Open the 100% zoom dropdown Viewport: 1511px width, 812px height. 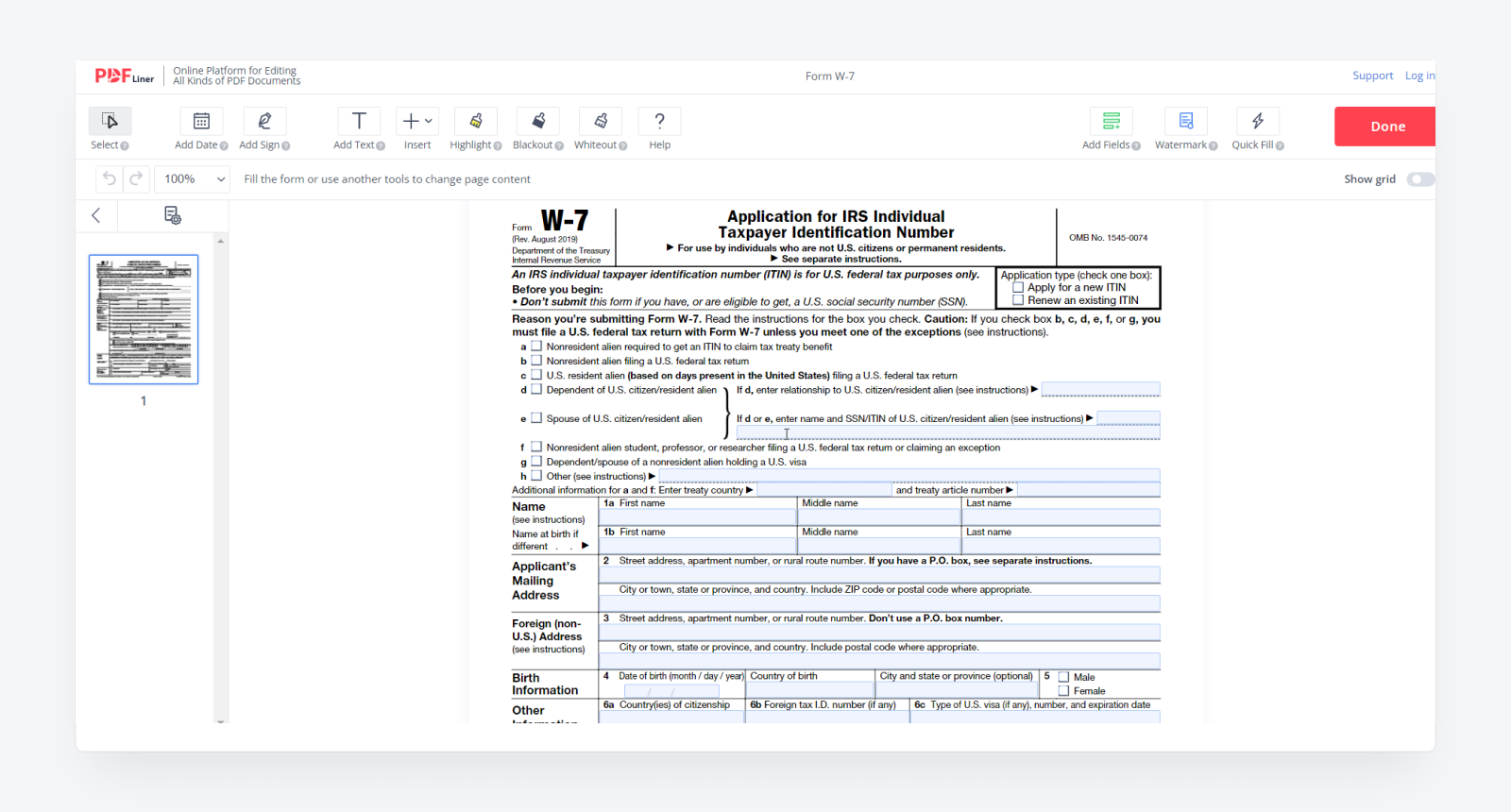tap(193, 178)
